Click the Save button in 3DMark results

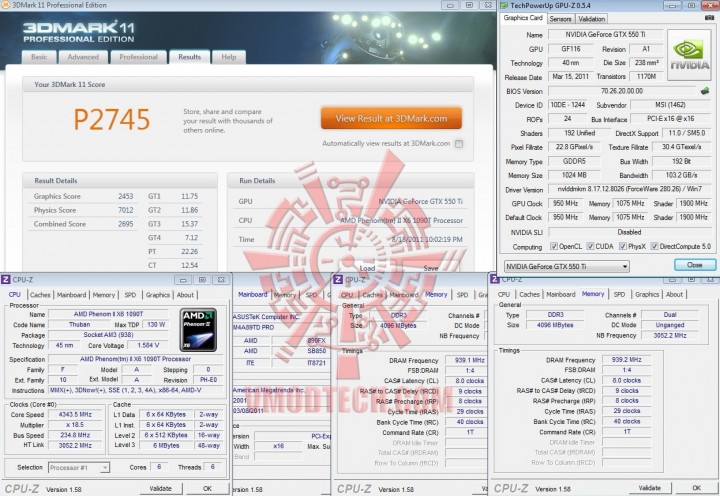(431, 268)
